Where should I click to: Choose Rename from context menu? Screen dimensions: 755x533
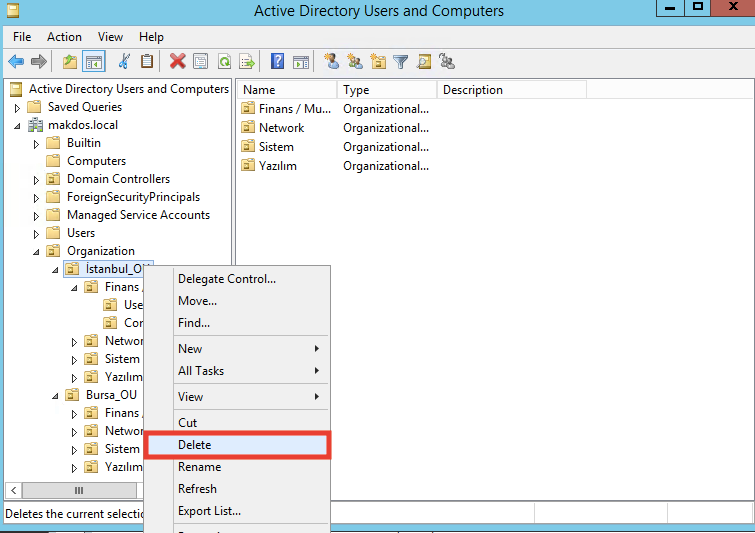238,467
